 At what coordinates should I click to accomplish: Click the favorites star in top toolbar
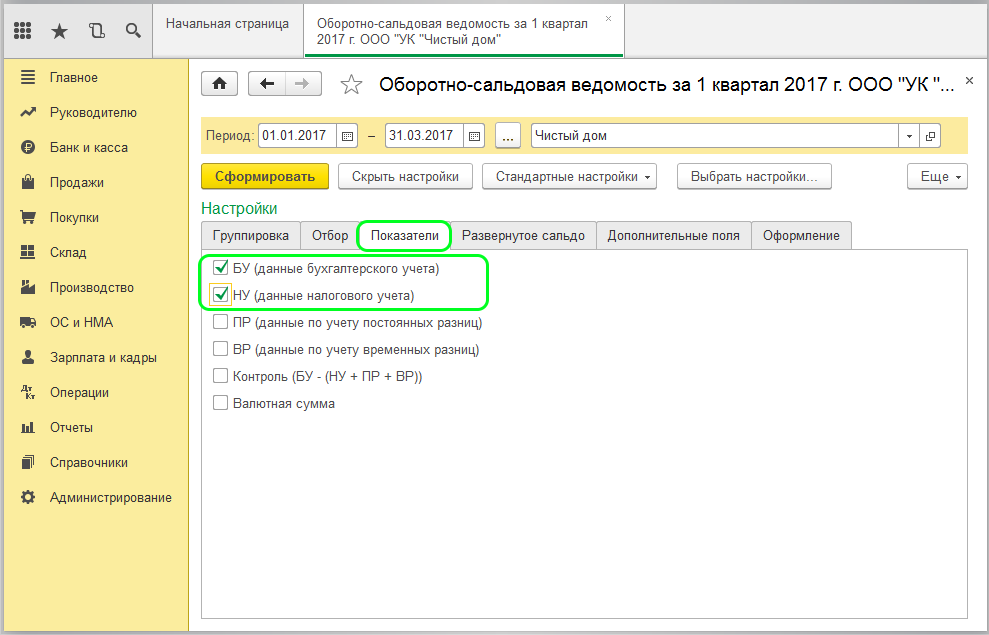[x=59, y=31]
